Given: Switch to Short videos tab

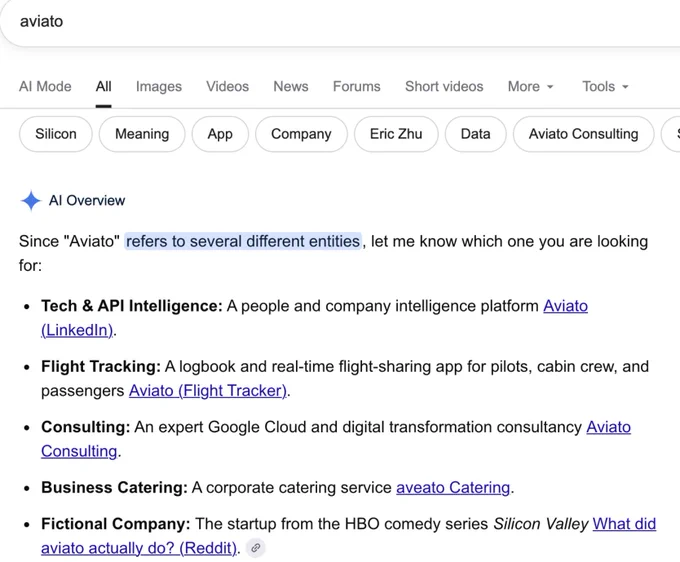Looking at the screenshot, I should pyautogui.click(x=444, y=86).
